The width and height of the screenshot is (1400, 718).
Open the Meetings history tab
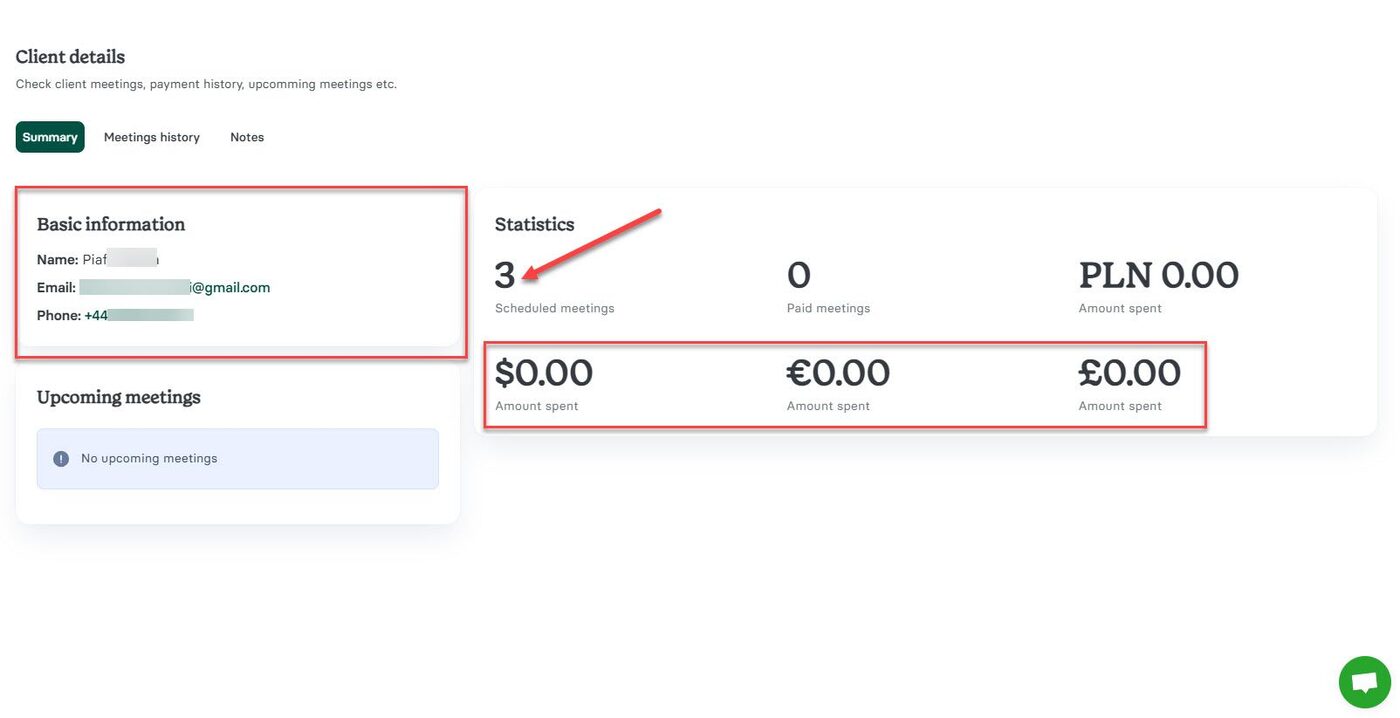point(152,137)
